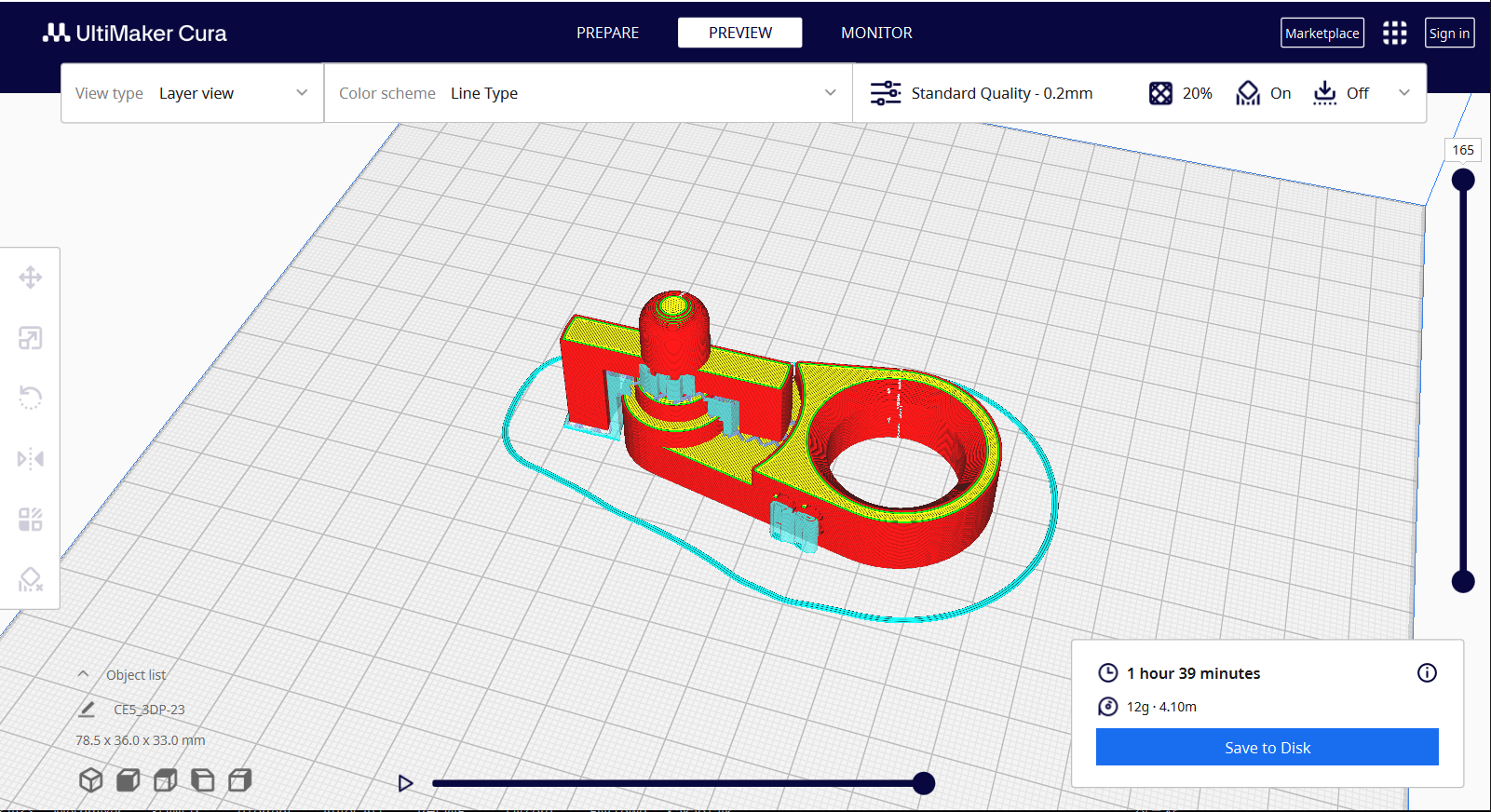This screenshot has height=812, width=1491.
Task: Open the View type dropdown
Action: 192,93
